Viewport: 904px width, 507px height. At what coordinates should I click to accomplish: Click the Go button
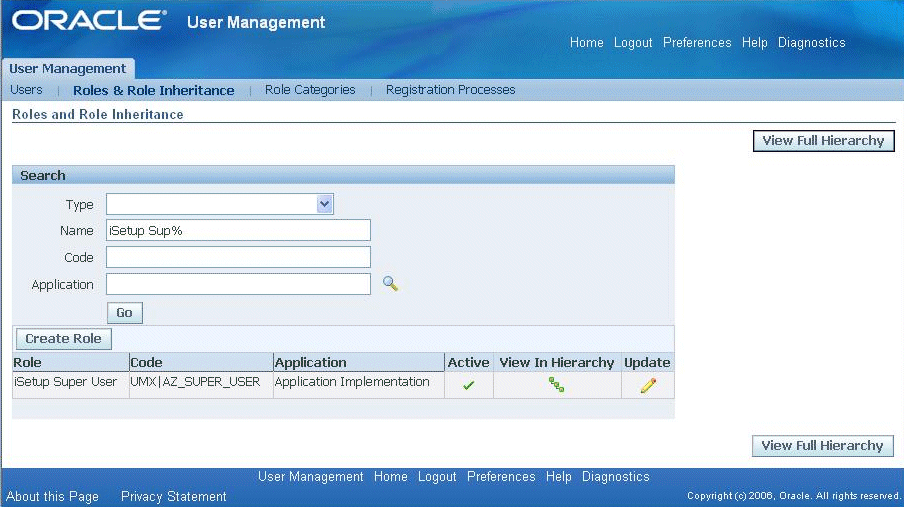point(125,313)
